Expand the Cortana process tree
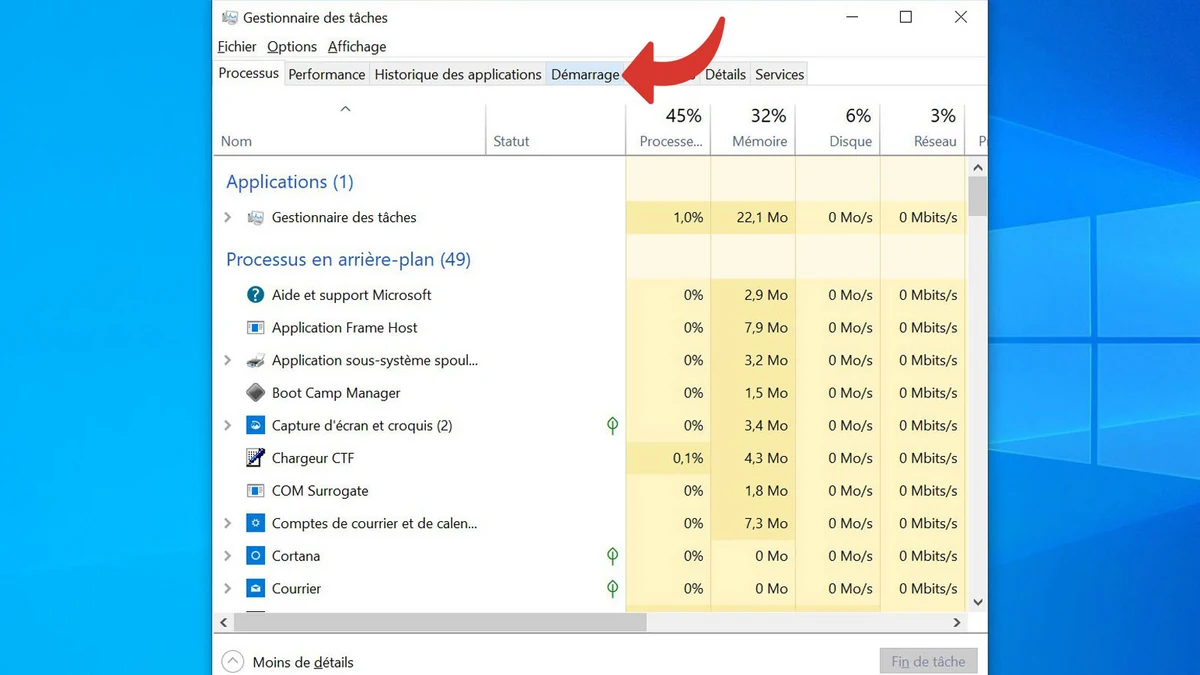Viewport: 1200px width, 675px height. coord(226,556)
